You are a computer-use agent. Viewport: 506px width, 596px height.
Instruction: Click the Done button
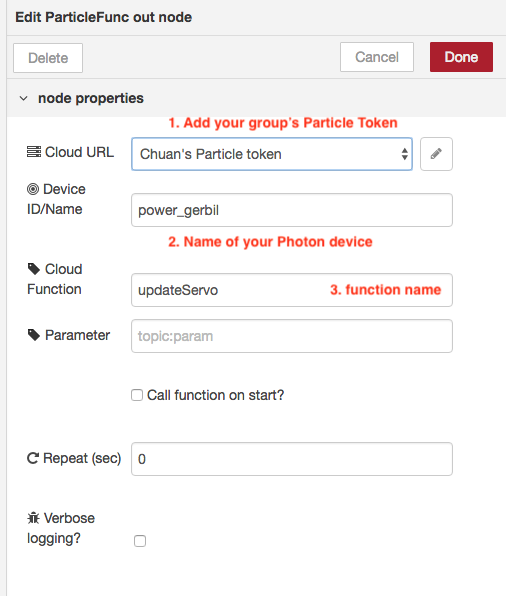[x=461, y=57]
